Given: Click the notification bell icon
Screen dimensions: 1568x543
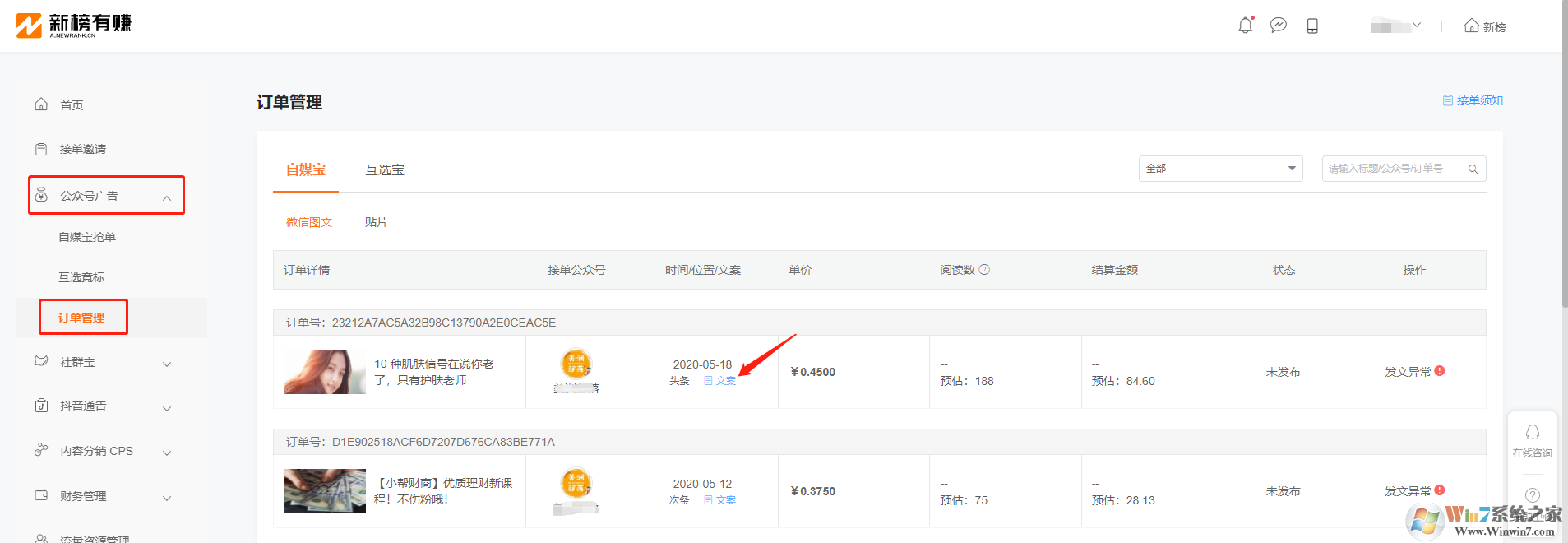Looking at the screenshot, I should pos(1245,26).
